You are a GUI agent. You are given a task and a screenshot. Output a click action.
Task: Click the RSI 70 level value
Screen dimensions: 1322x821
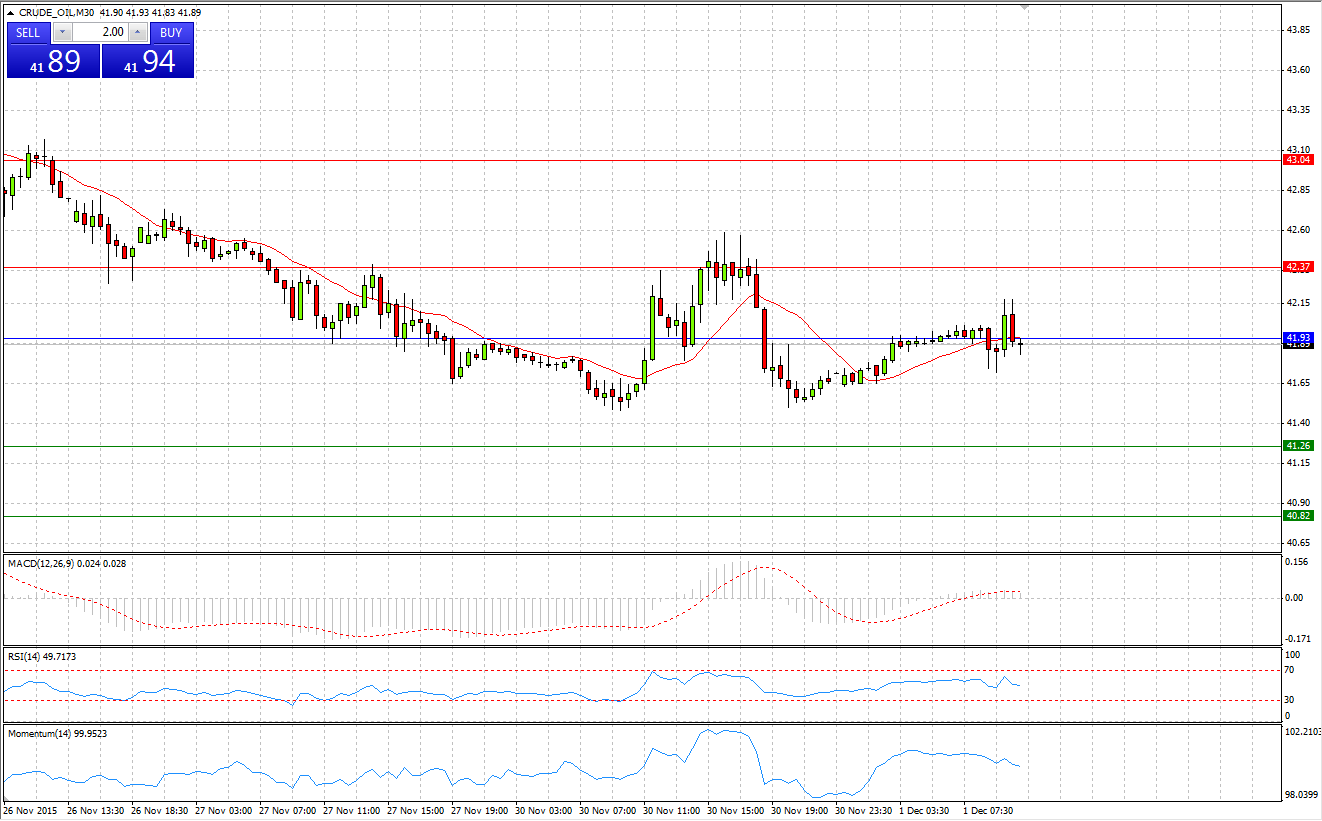(x=1291, y=670)
